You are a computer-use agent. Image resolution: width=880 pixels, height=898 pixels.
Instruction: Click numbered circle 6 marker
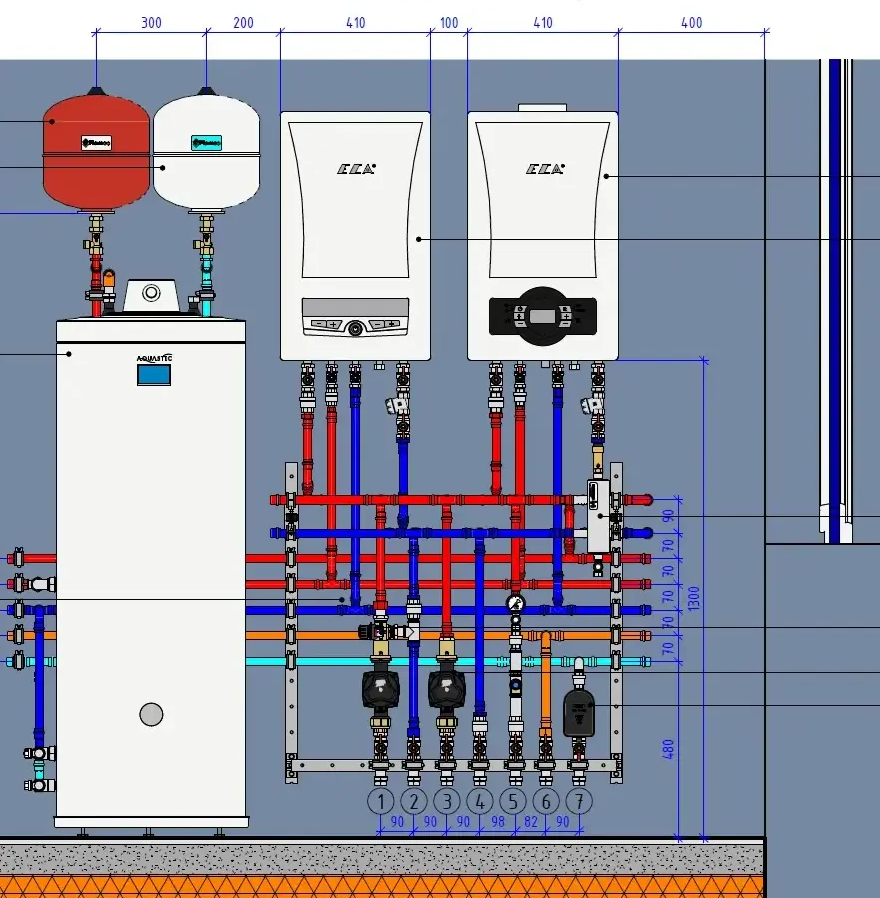pyautogui.click(x=546, y=801)
